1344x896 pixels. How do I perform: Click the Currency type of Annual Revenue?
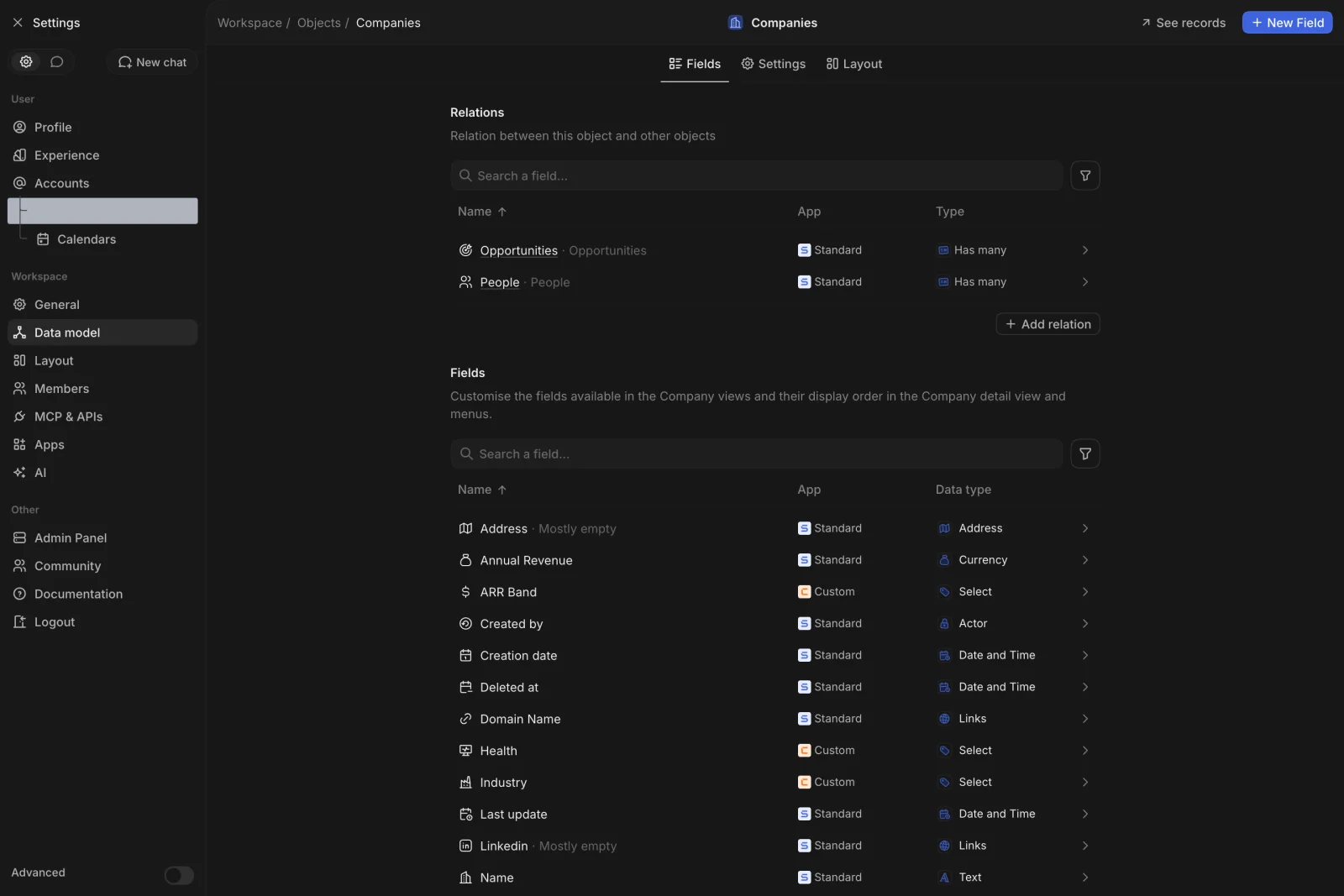pyautogui.click(x=974, y=560)
